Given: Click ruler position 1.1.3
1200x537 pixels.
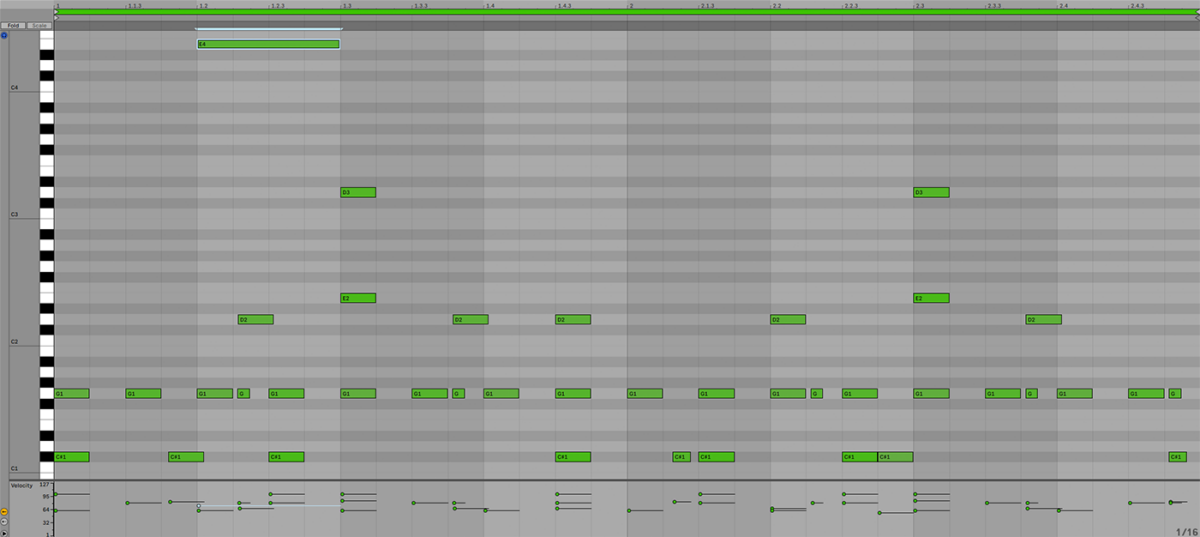Looking at the screenshot, I should tap(134, 6).
